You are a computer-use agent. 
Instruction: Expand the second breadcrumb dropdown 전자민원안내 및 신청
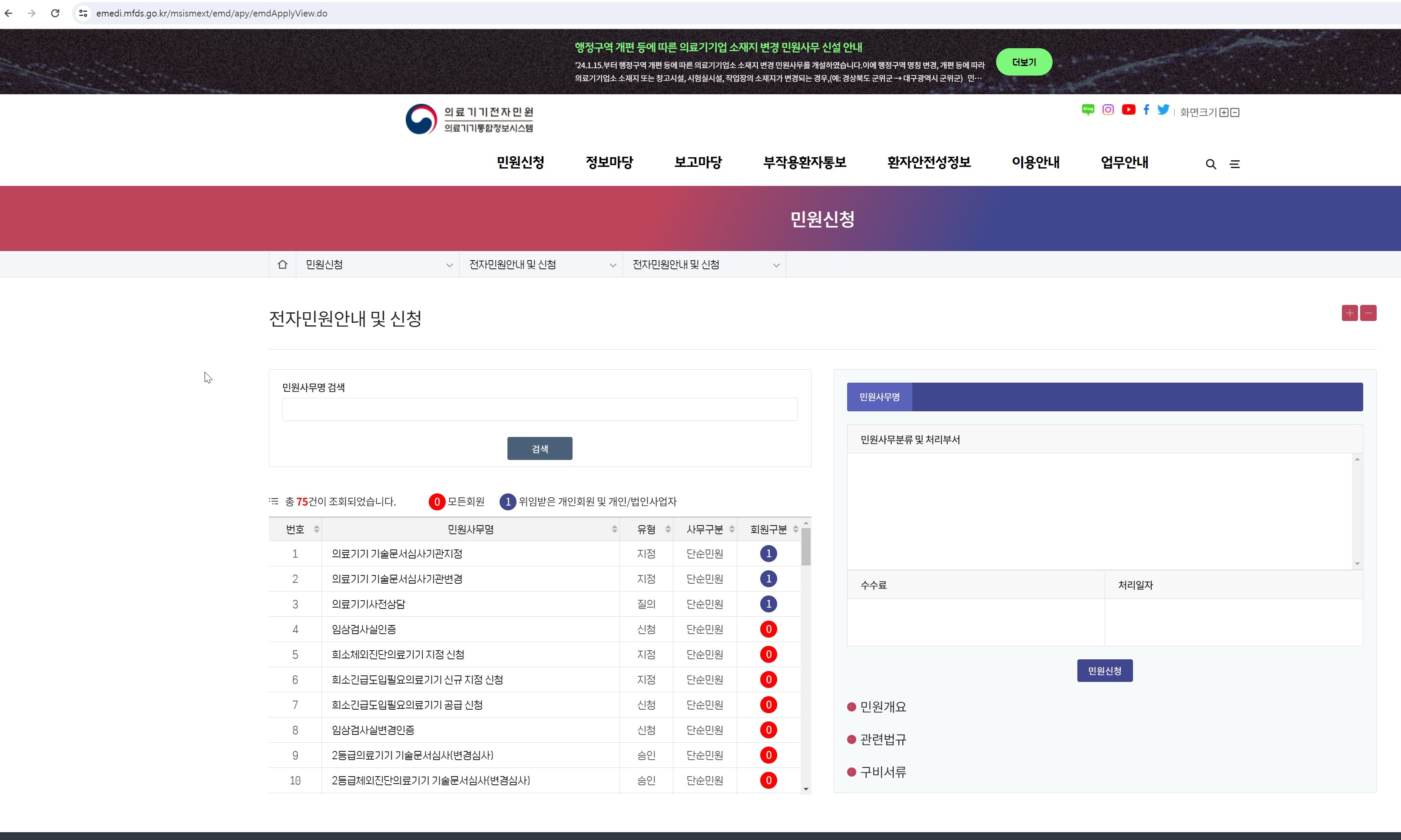pos(613,265)
